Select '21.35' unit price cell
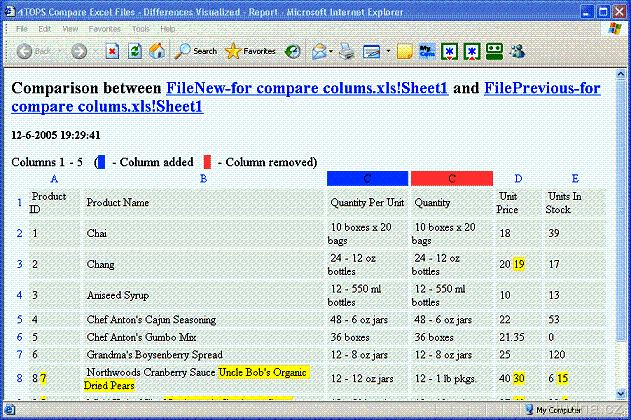631x420 pixels. click(518, 337)
